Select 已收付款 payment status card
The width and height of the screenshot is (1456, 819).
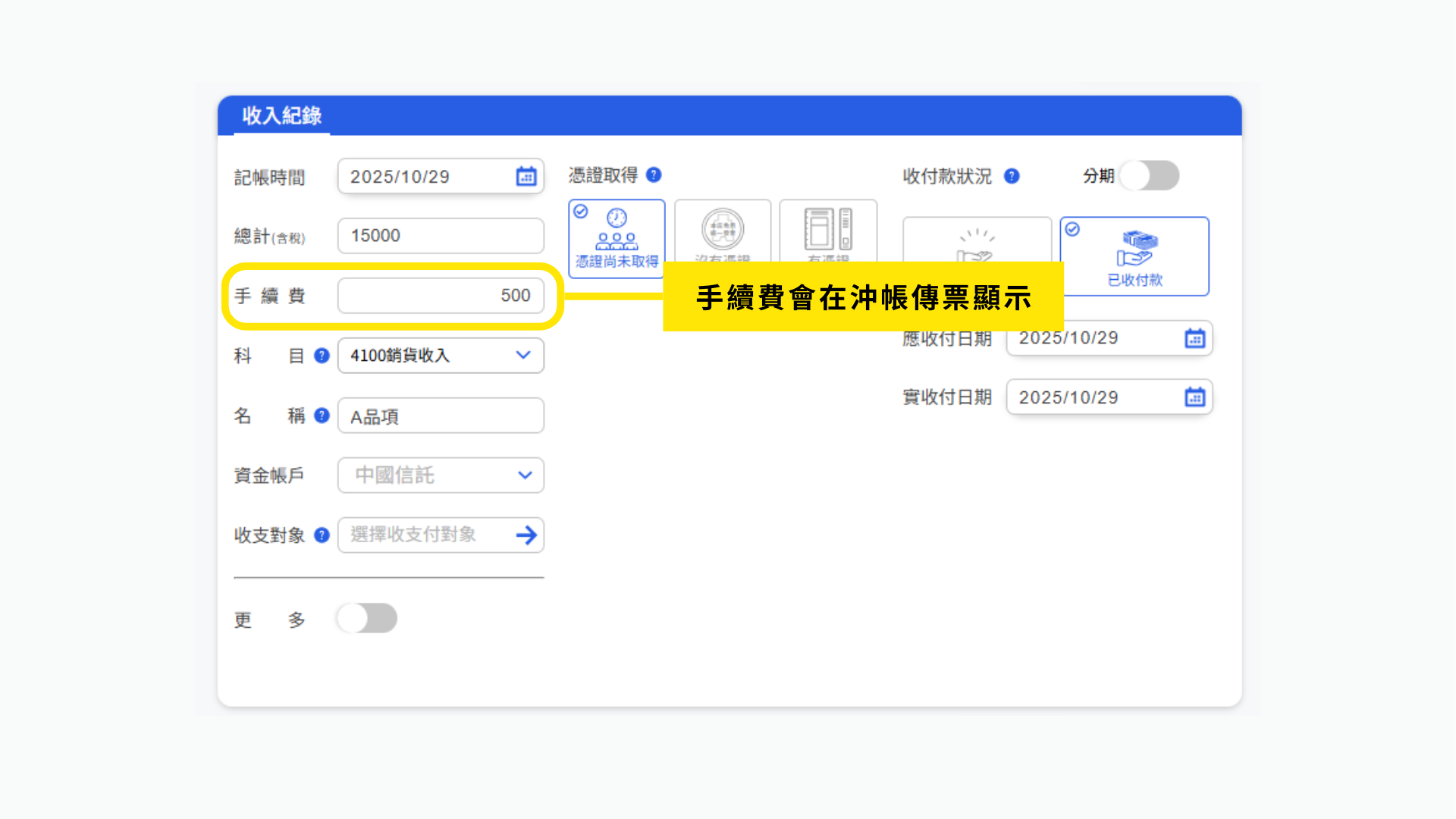[1134, 256]
